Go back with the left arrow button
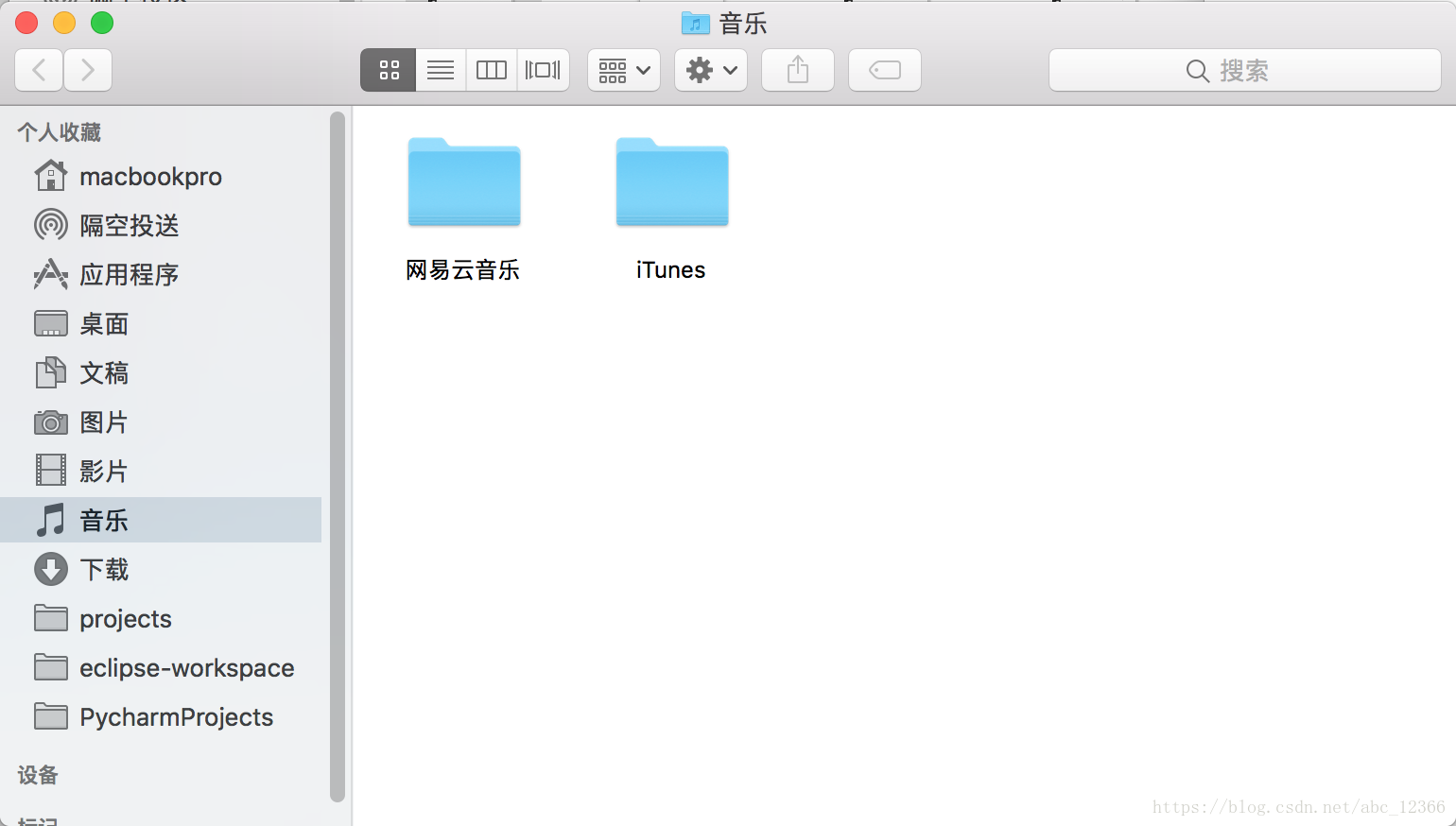 pyautogui.click(x=40, y=70)
